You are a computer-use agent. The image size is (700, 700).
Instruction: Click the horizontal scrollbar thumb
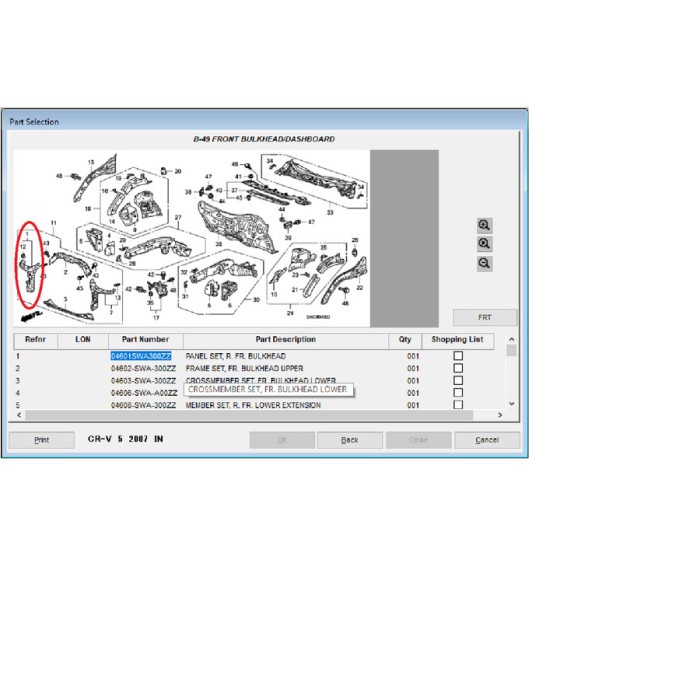[249, 415]
